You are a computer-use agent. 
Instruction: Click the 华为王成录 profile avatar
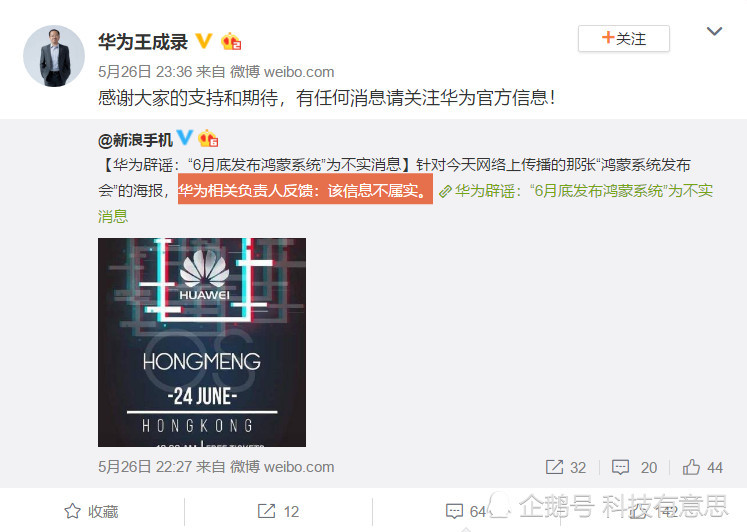tap(54, 56)
